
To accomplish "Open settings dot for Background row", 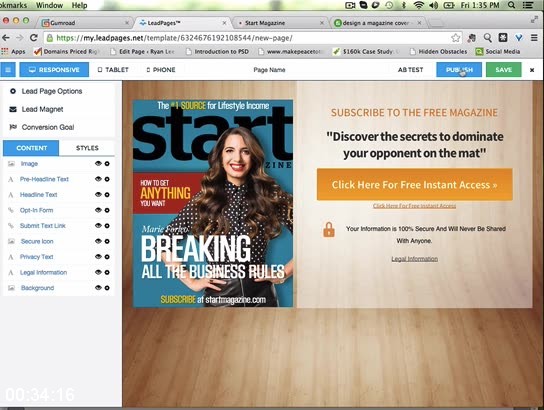I will (107, 288).
